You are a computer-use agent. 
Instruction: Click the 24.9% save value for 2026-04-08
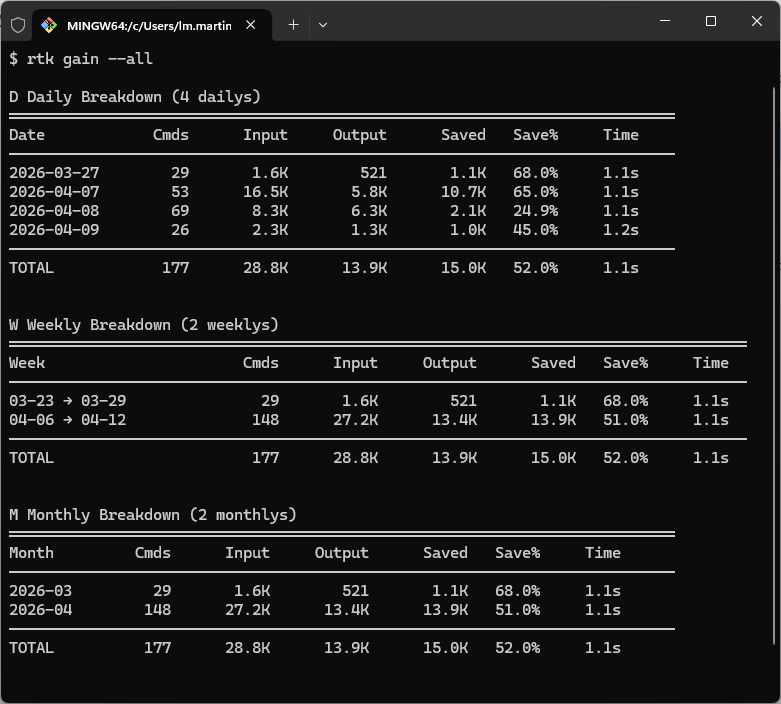point(535,211)
